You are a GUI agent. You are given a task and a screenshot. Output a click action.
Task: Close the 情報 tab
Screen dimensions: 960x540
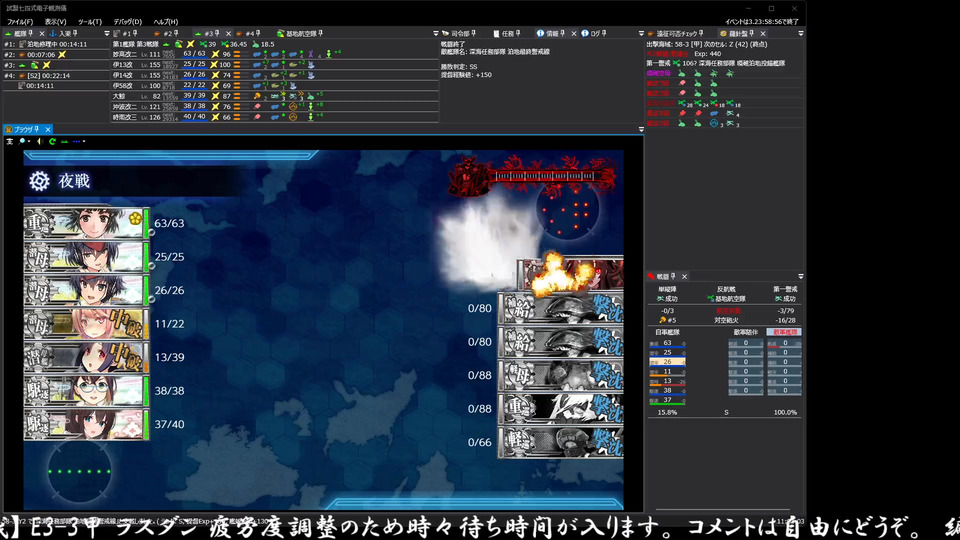pos(574,34)
